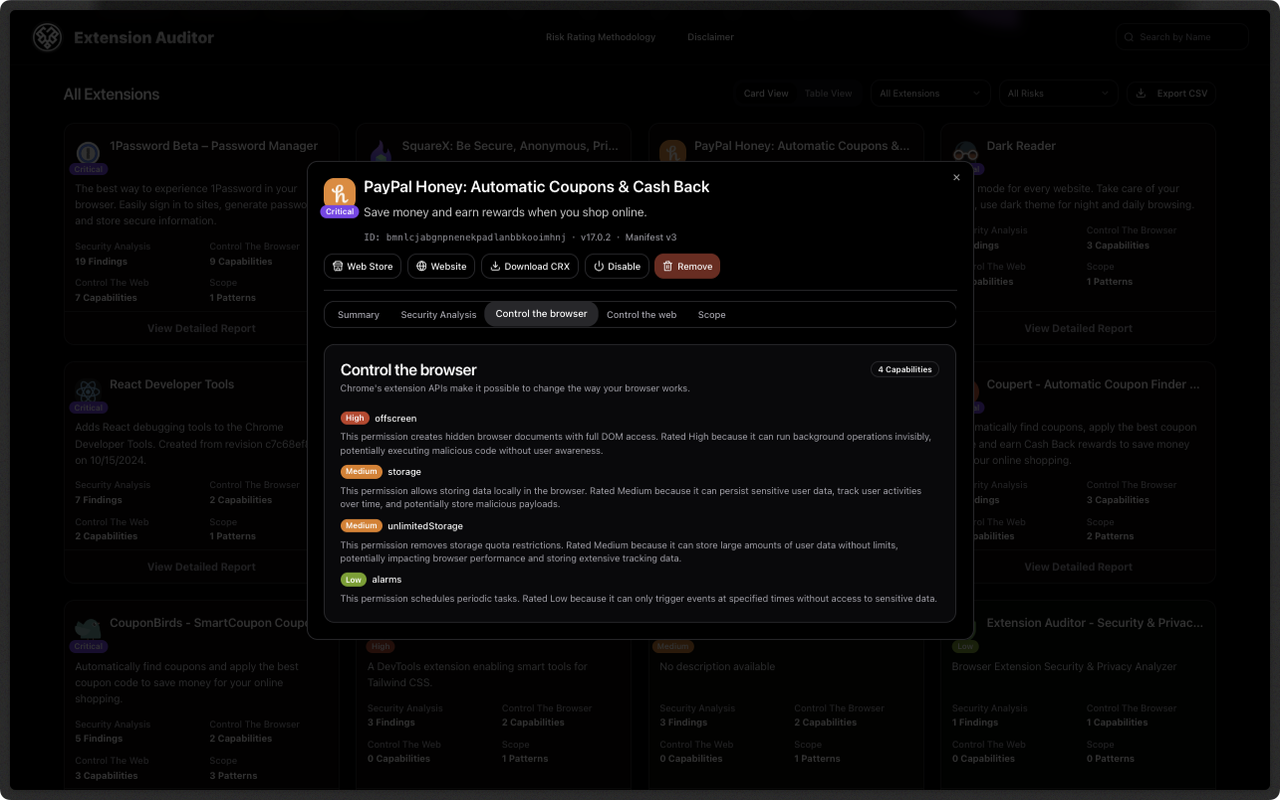The image size is (1280, 800).
Task: Switch to Card View
Action: click(766, 93)
